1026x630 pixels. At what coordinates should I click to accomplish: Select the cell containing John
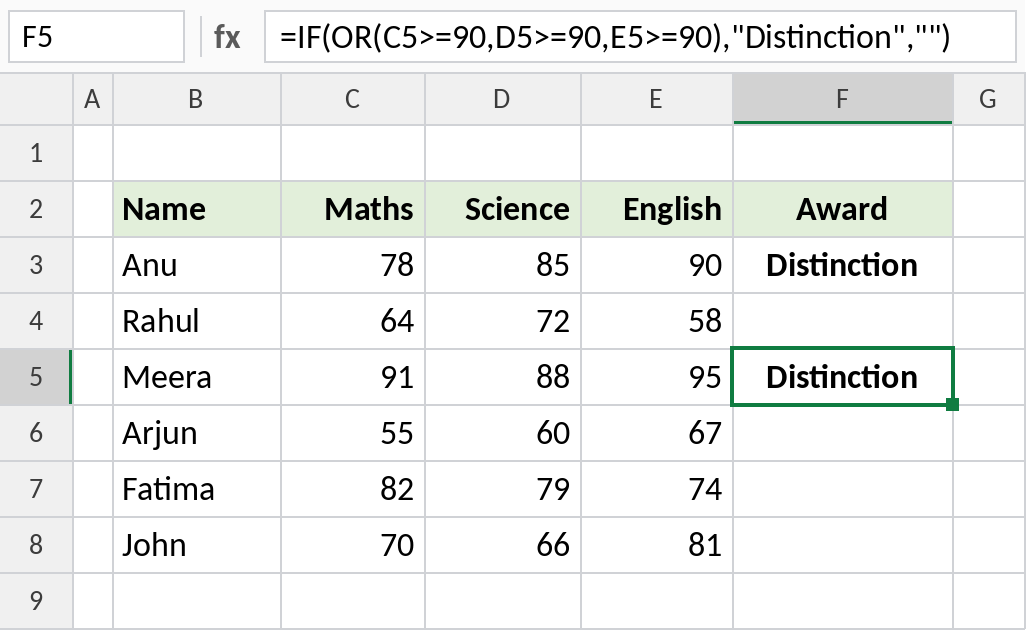[197, 545]
